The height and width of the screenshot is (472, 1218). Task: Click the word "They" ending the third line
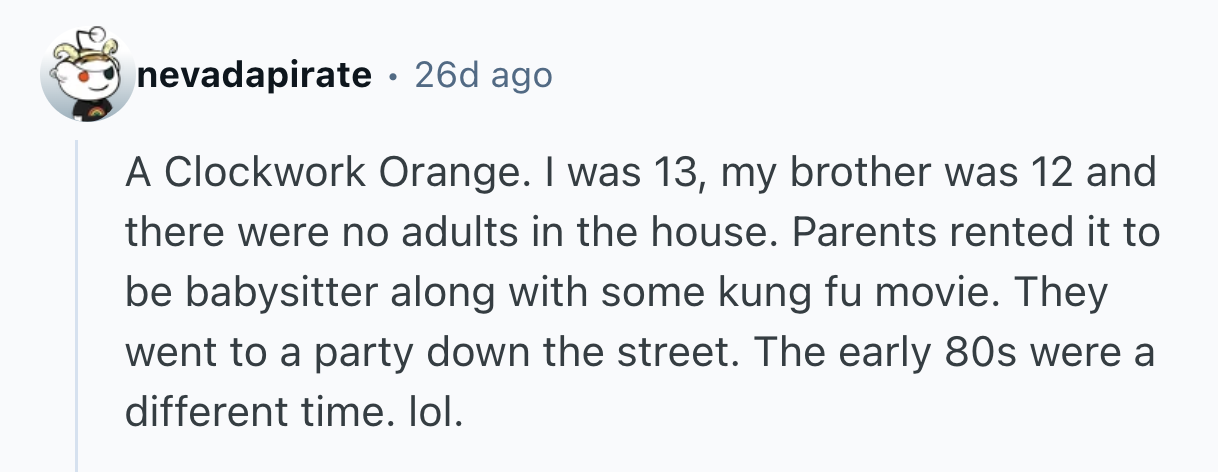(1064, 294)
